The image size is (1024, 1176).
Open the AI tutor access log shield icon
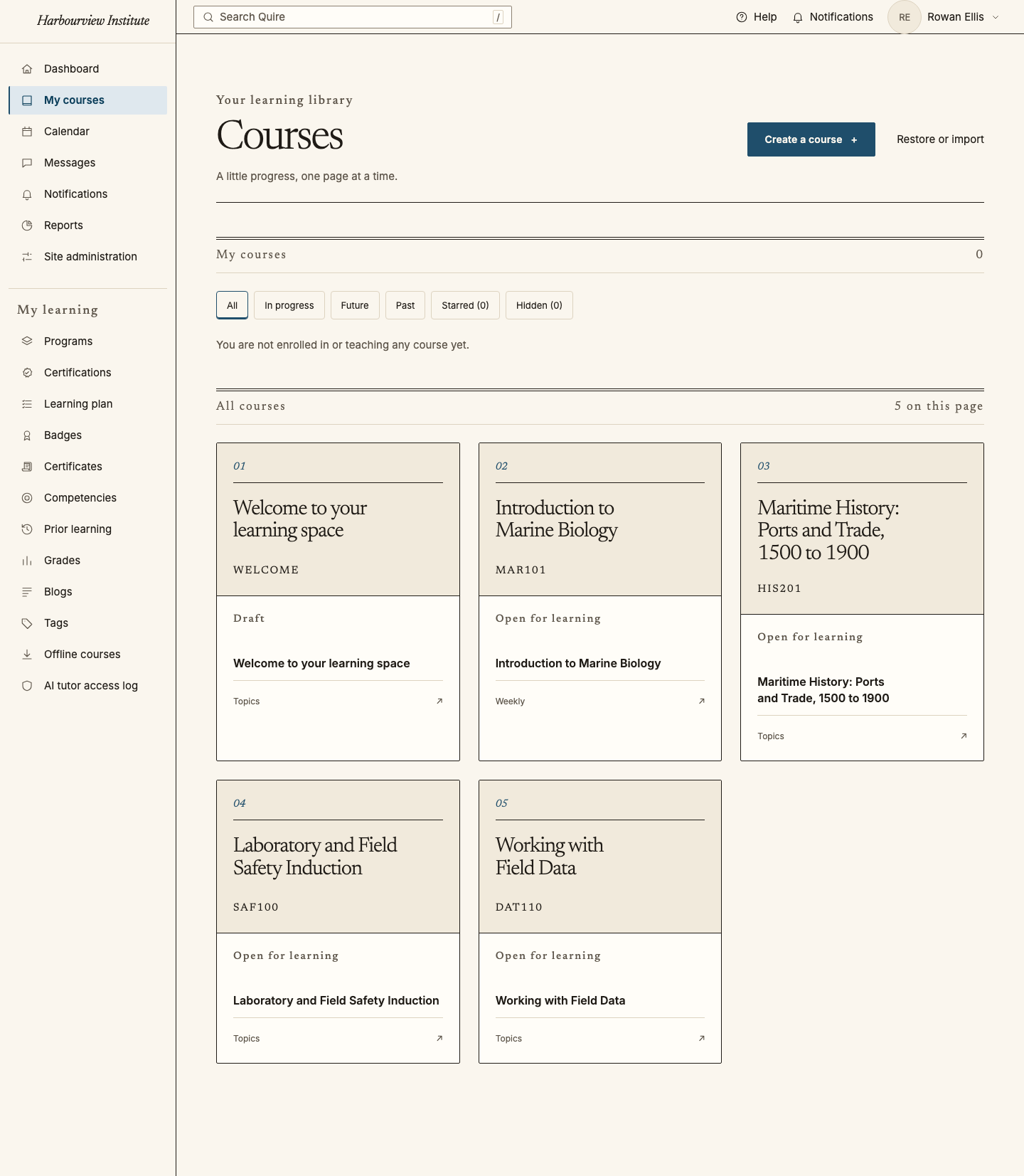[x=27, y=686]
